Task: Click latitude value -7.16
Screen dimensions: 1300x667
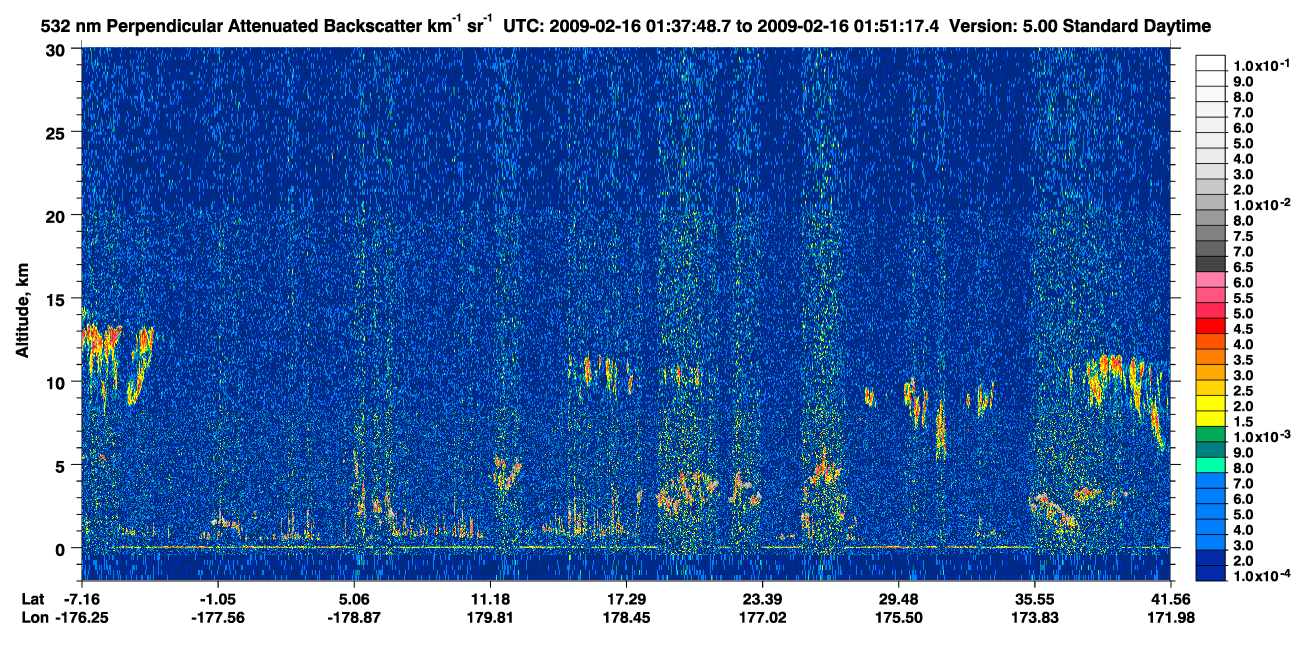Action: 82,599
